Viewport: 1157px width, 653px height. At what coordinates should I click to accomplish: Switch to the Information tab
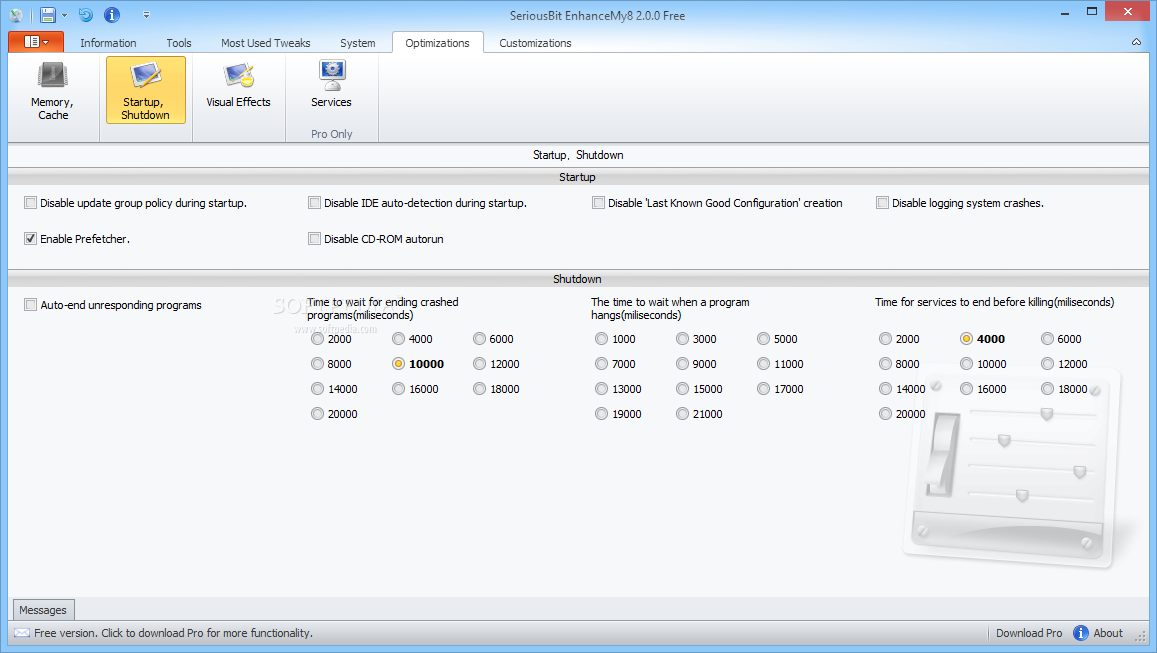tap(108, 43)
